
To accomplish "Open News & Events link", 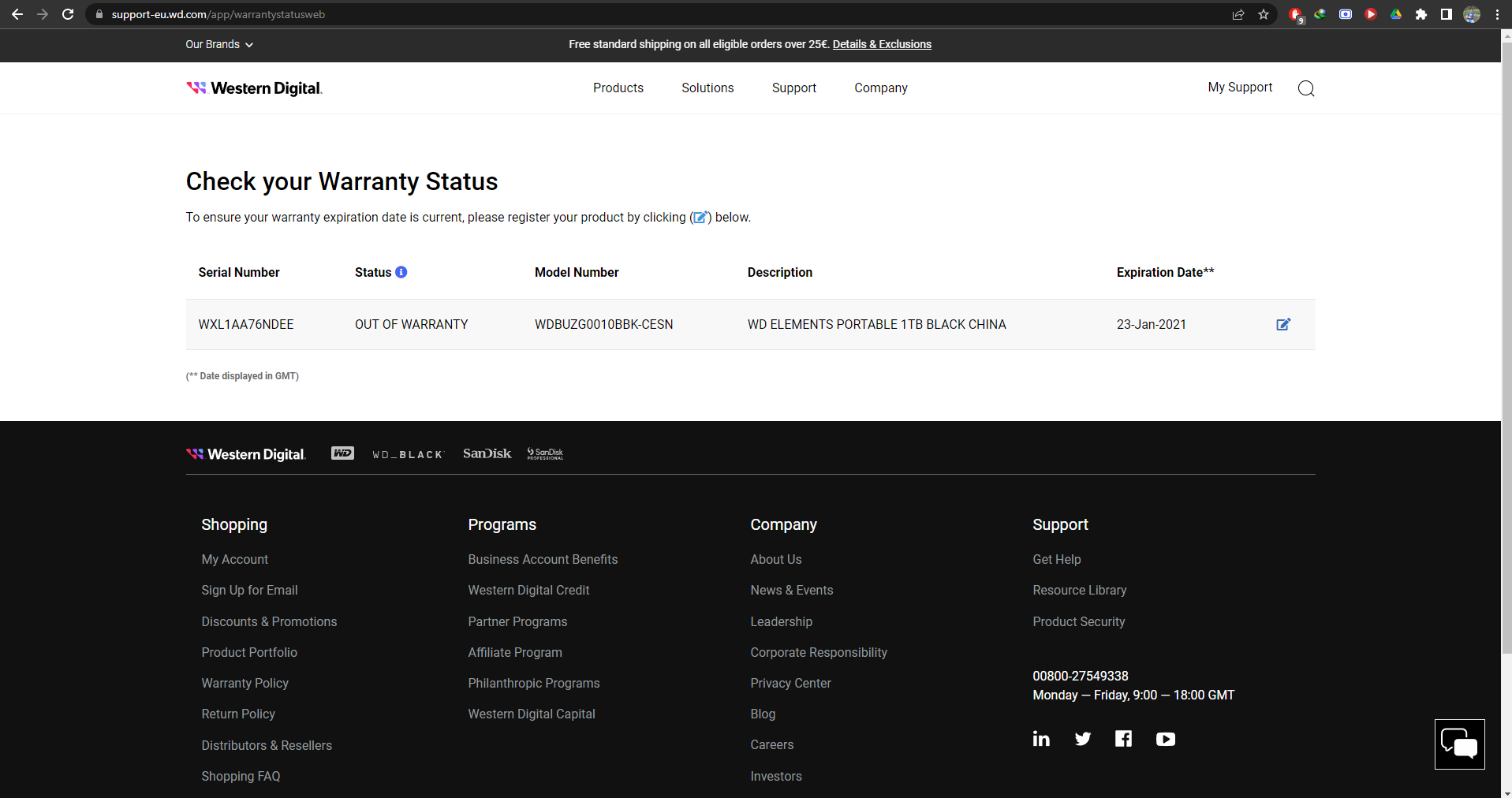I will pos(792,590).
